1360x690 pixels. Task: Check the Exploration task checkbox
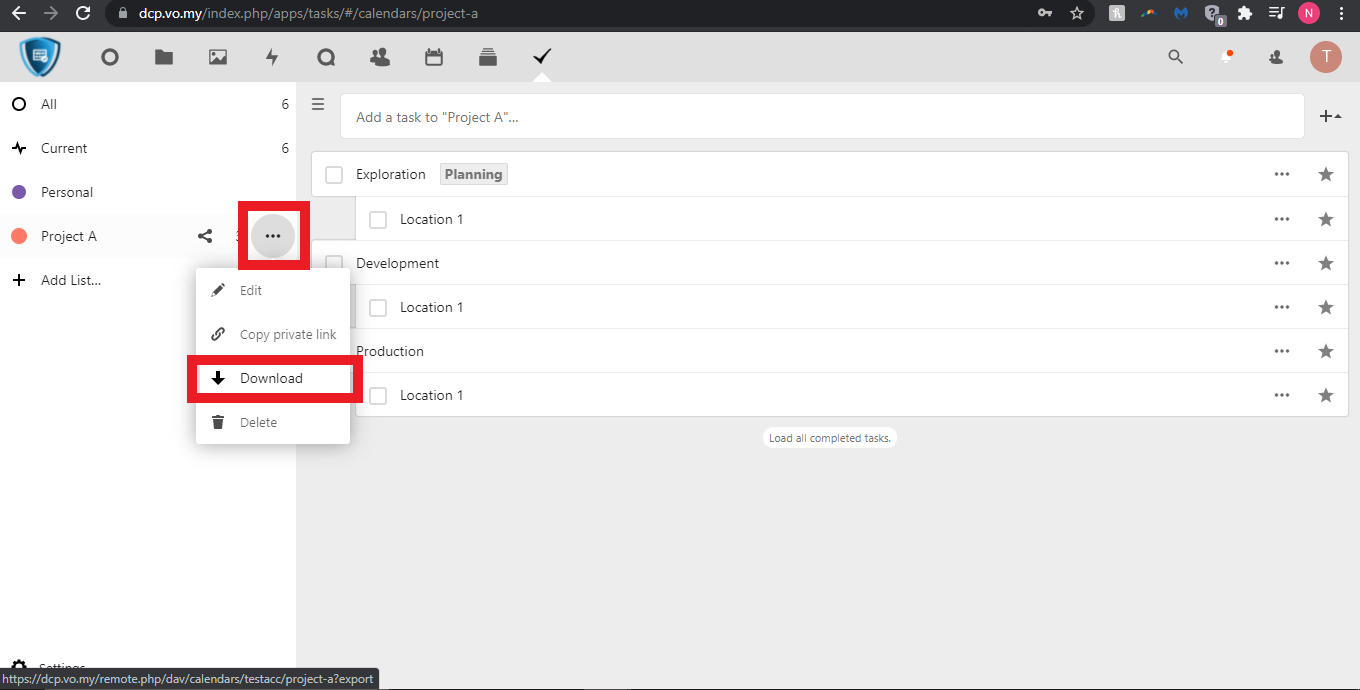point(334,175)
